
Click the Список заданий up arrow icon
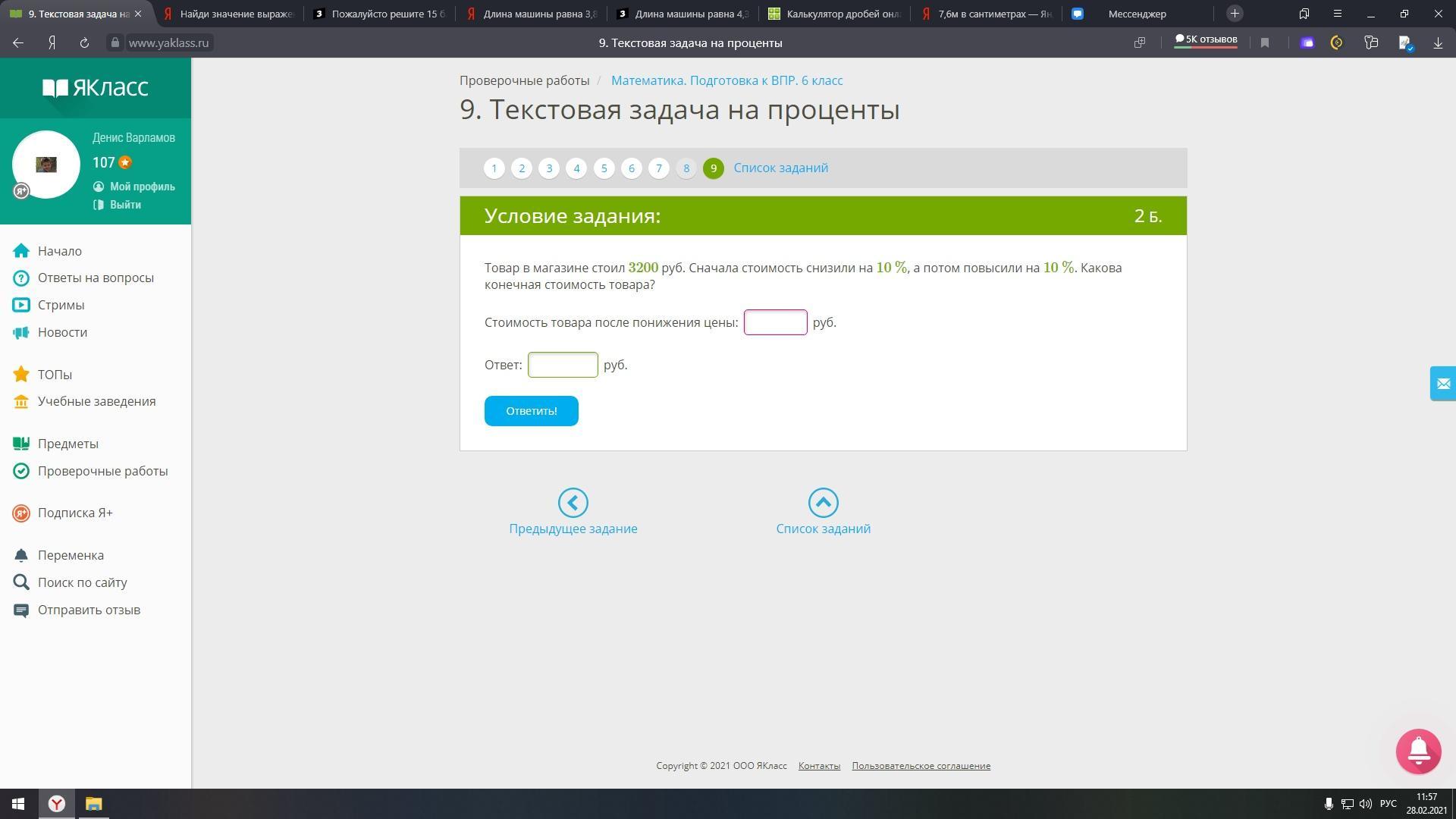click(824, 503)
